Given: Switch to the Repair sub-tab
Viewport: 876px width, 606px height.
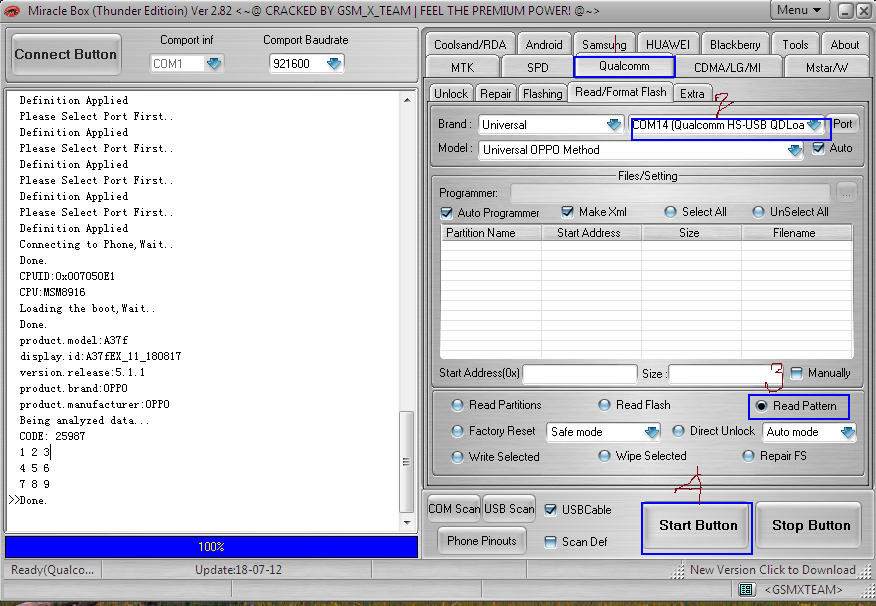Looking at the screenshot, I should tap(496, 93).
